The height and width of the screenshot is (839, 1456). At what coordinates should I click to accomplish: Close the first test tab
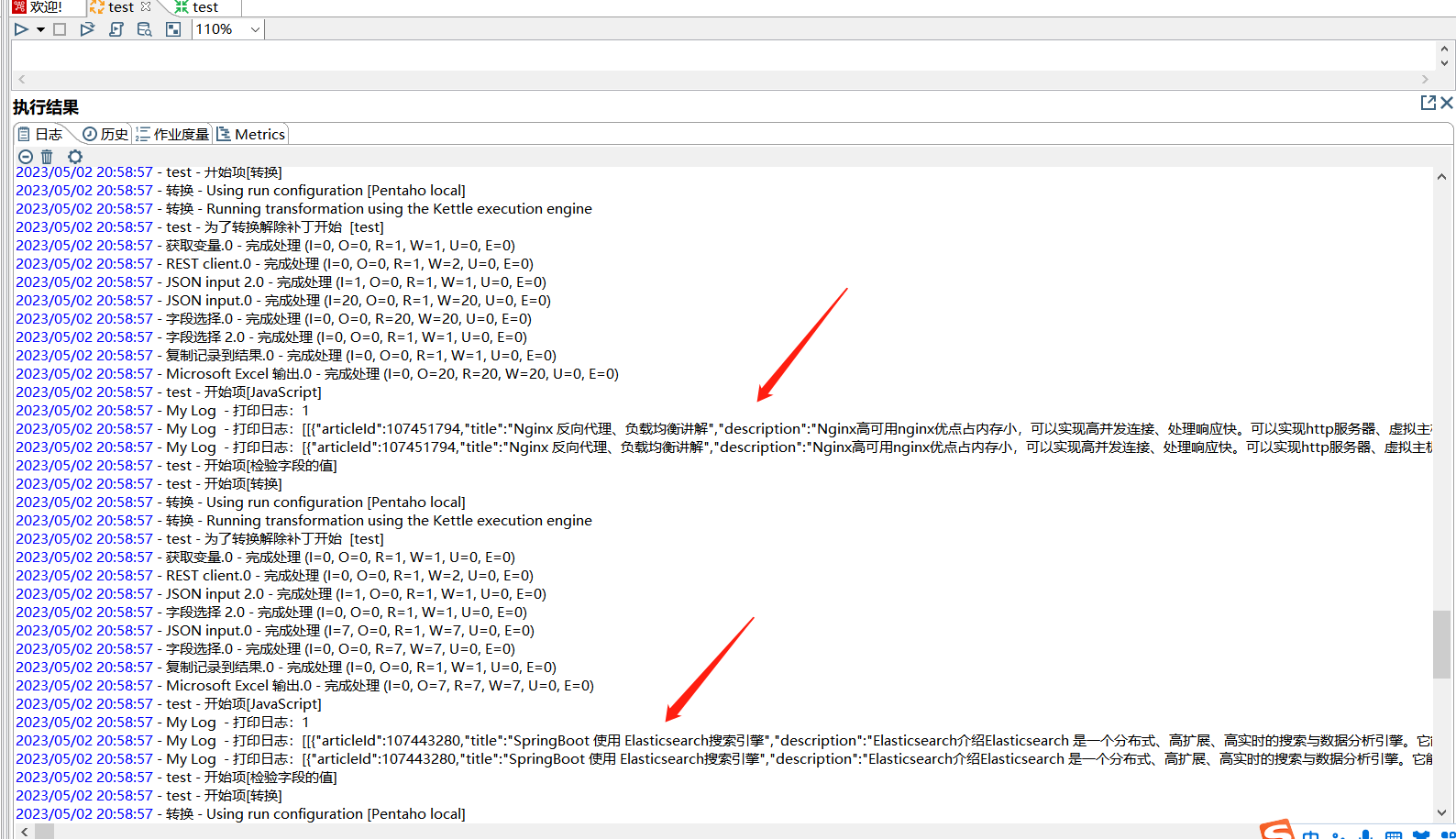coord(145,6)
